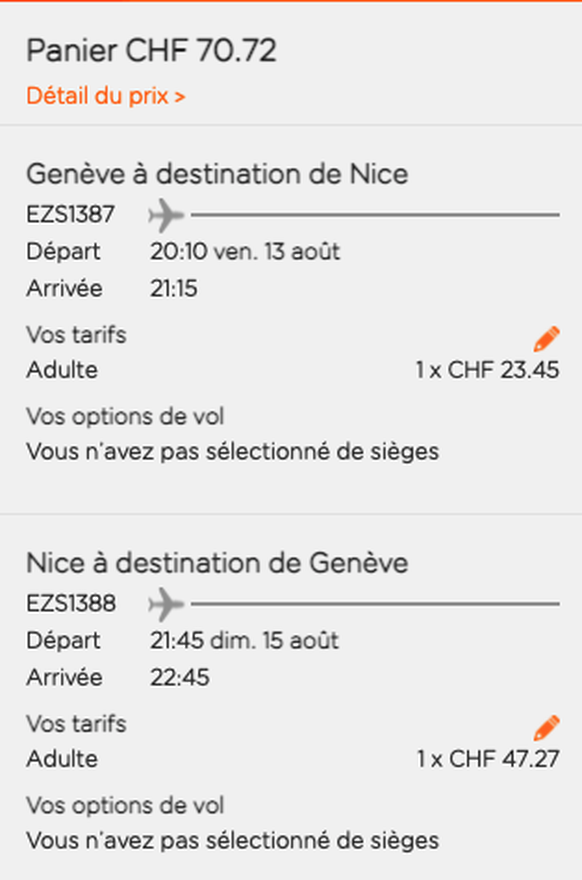Click the arrival time 21:15
The width and height of the screenshot is (582, 880).
(173, 288)
